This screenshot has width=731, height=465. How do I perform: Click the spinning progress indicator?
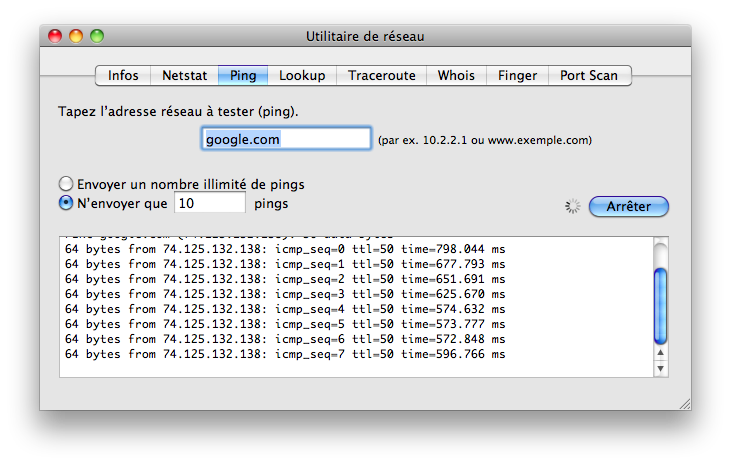pos(573,206)
